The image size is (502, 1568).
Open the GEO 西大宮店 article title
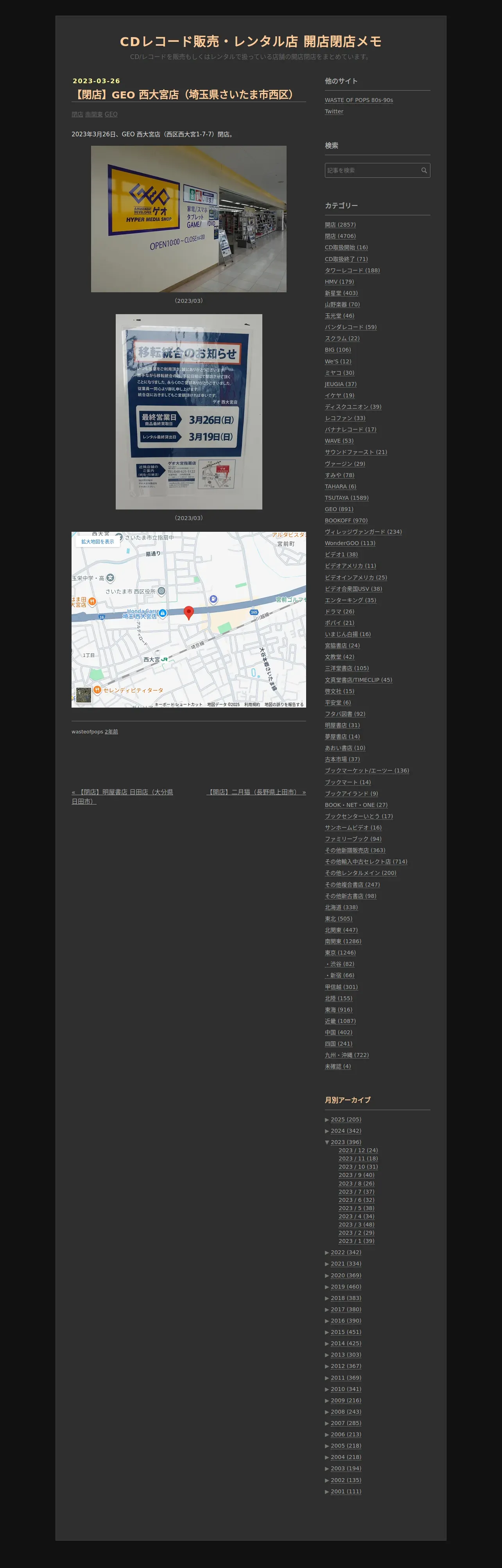pos(185,94)
